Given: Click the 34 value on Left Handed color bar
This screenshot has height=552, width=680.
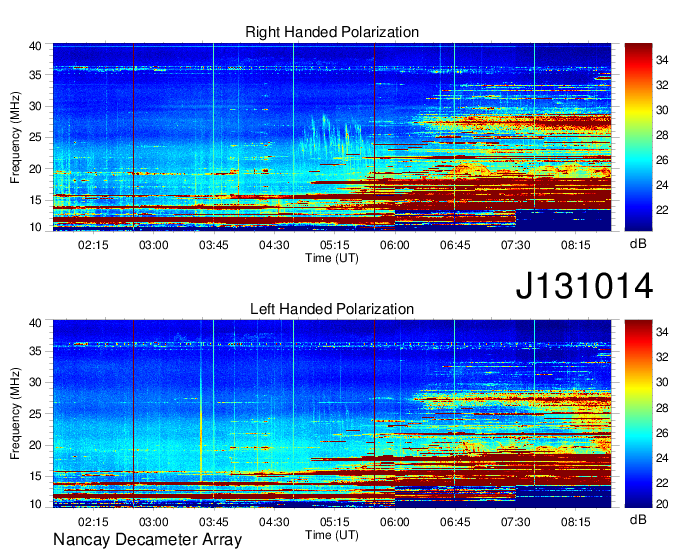Looking at the screenshot, I should pyautogui.click(x=662, y=332).
